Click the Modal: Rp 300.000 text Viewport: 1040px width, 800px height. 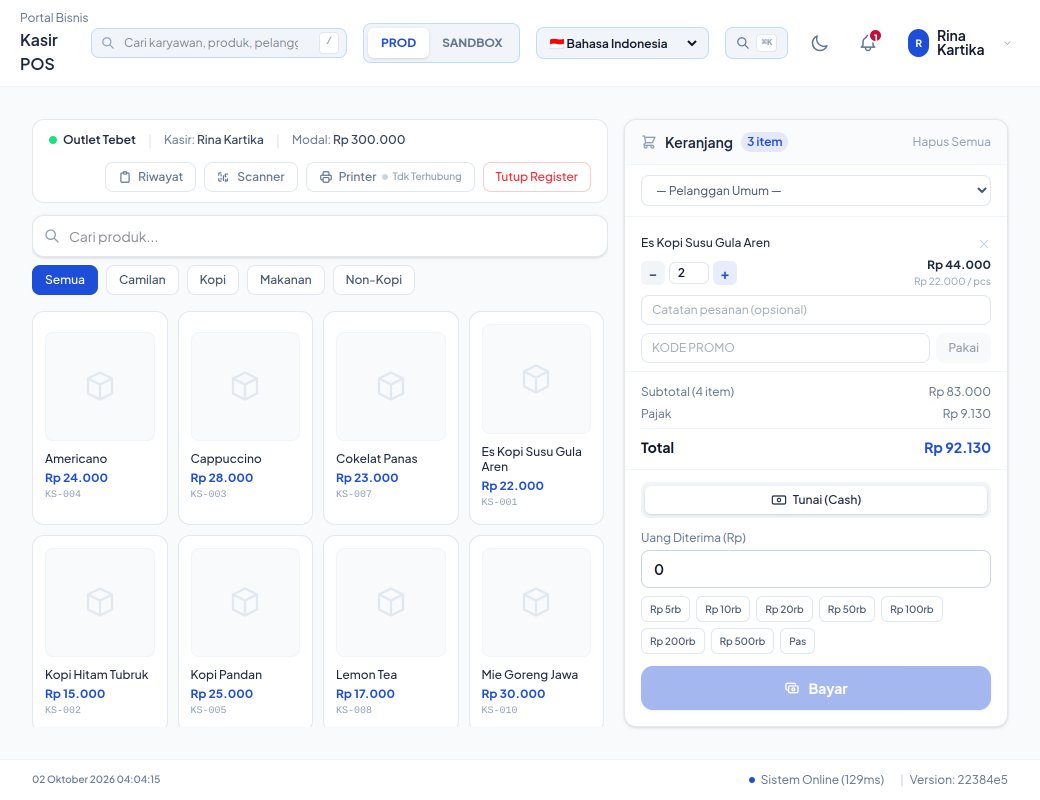(x=348, y=140)
